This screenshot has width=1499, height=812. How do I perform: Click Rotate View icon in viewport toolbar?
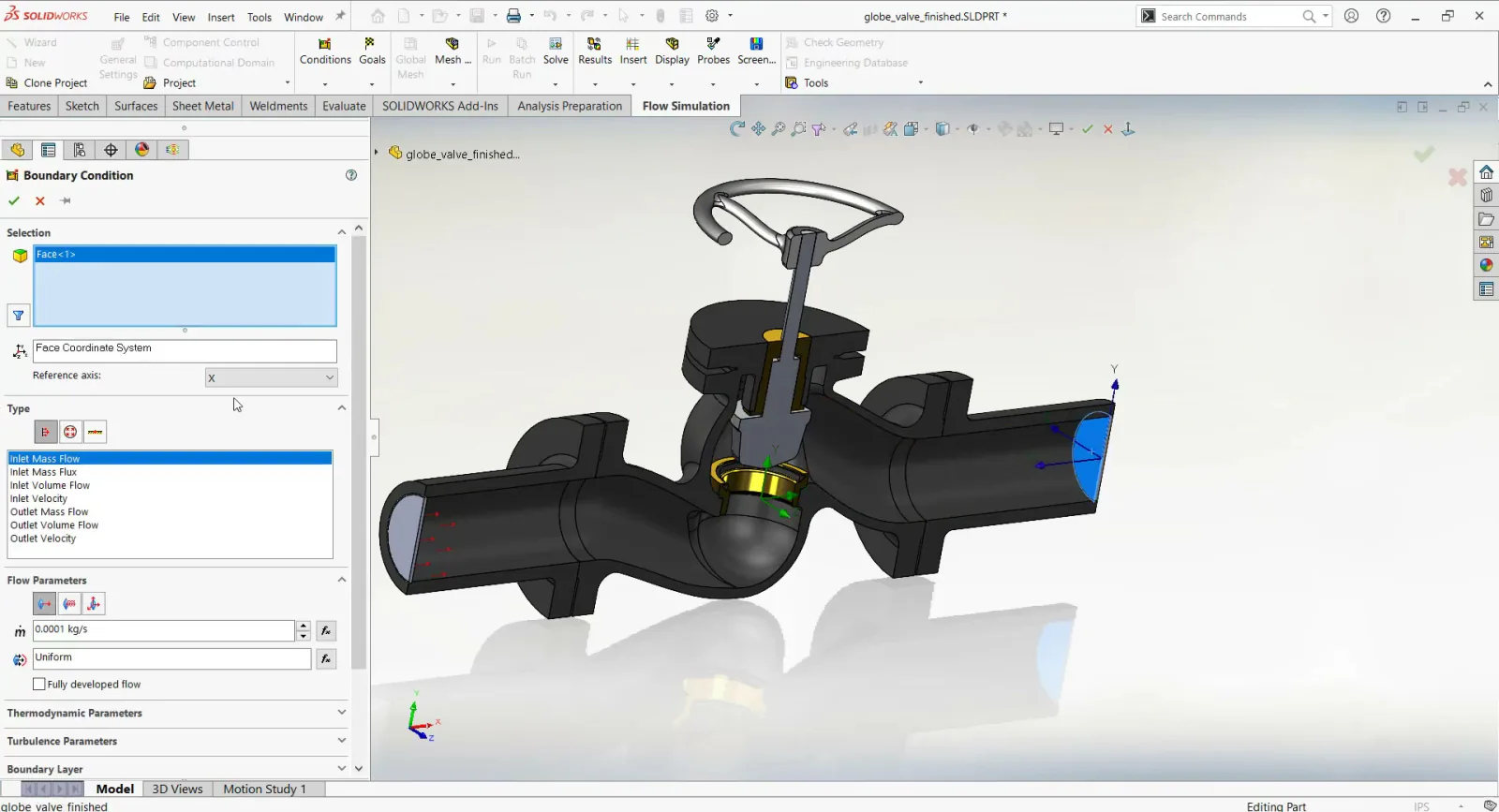(x=737, y=129)
